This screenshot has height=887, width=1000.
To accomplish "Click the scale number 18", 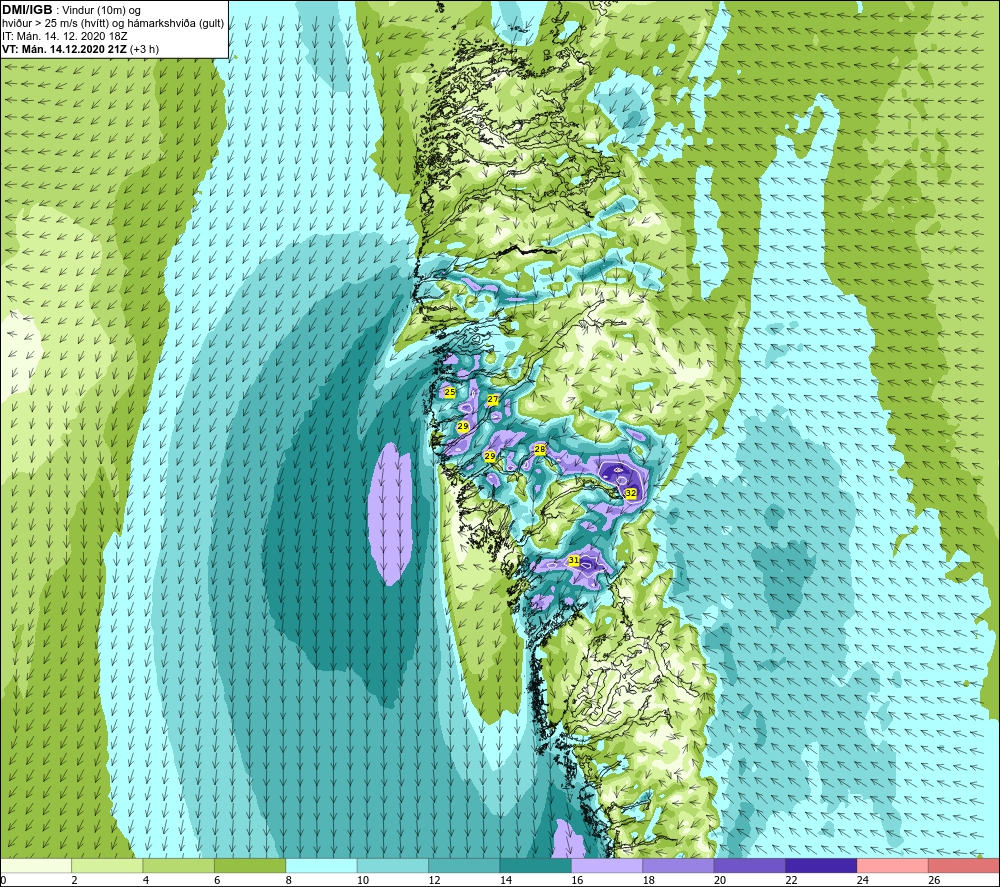I will 649,880.
